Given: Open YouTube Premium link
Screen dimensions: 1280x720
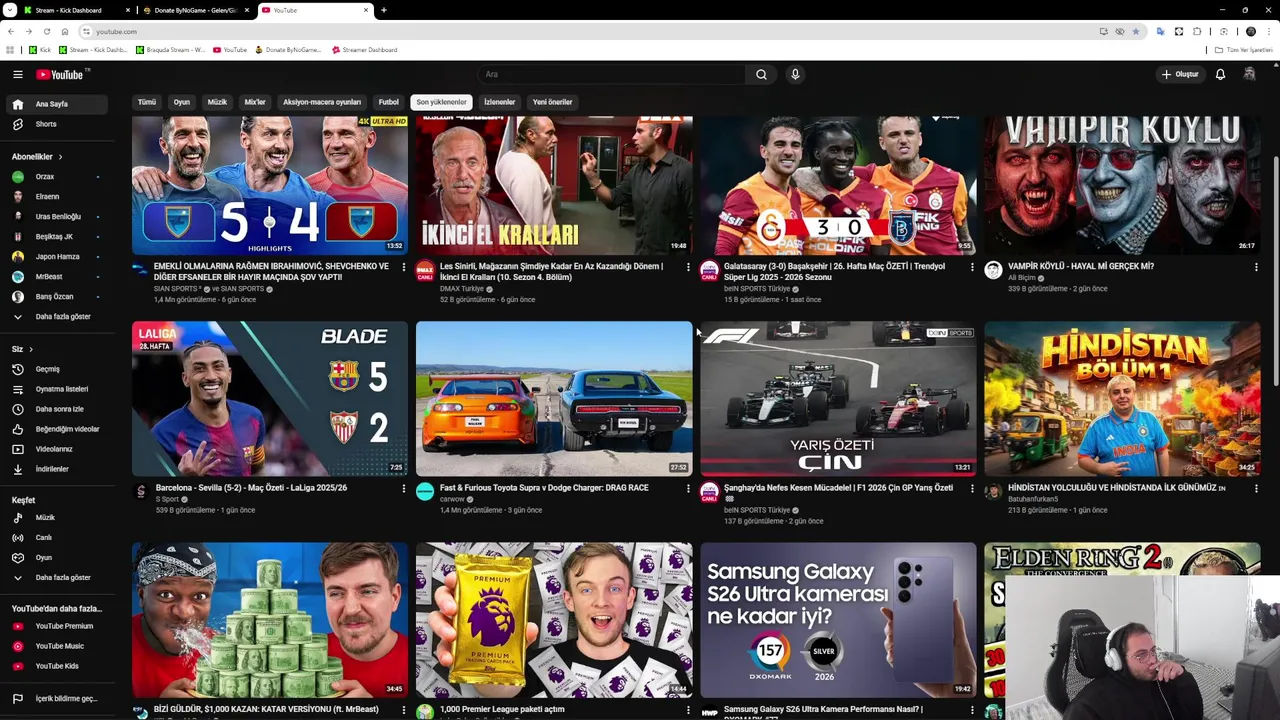Looking at the screenshot, I should 59,626.
